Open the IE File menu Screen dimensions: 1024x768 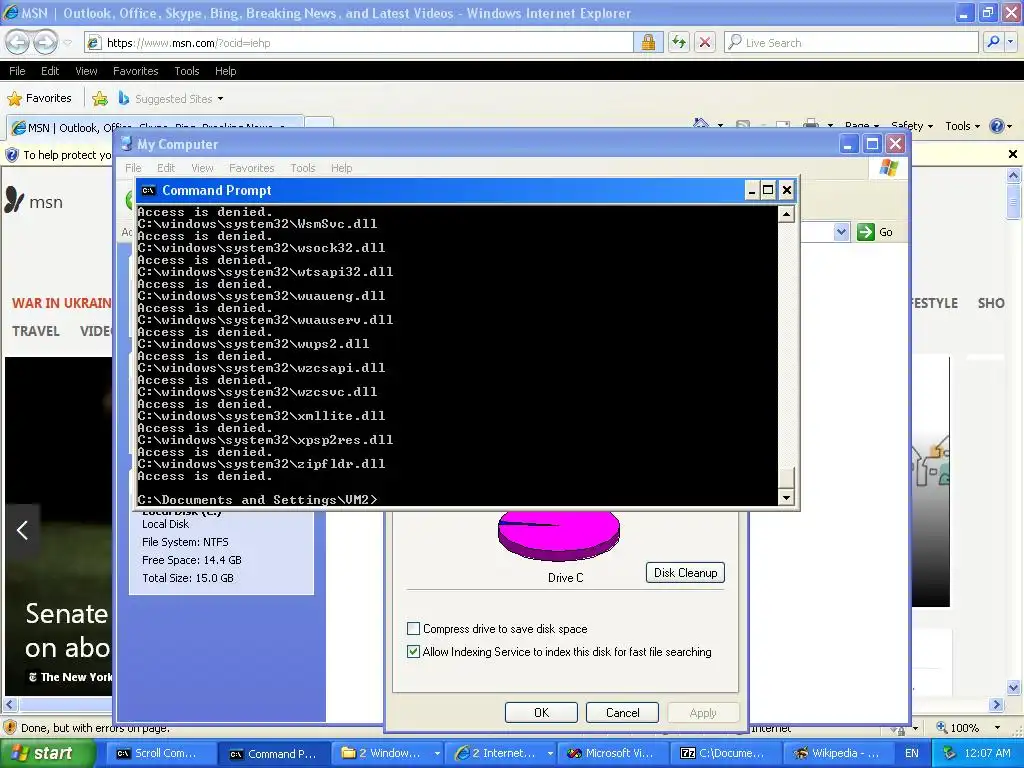click(17, 71)
